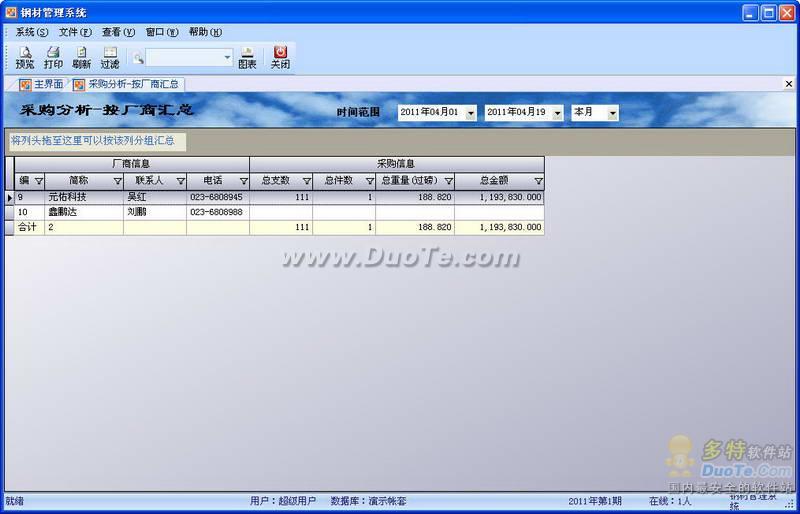Expand the end date 2011年04月19 dropdown
Screen dimensions: 800x514
point(557,113)
